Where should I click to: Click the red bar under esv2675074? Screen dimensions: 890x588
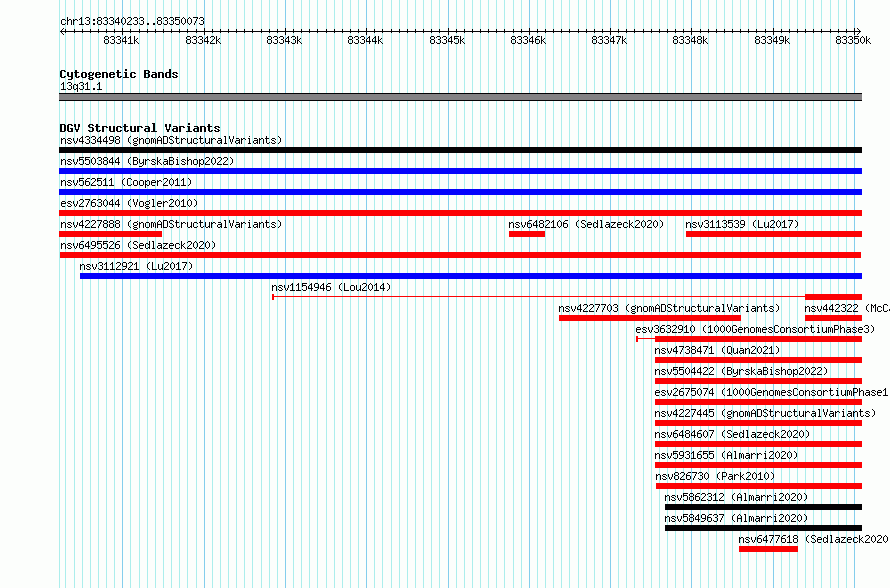point(758,402)
